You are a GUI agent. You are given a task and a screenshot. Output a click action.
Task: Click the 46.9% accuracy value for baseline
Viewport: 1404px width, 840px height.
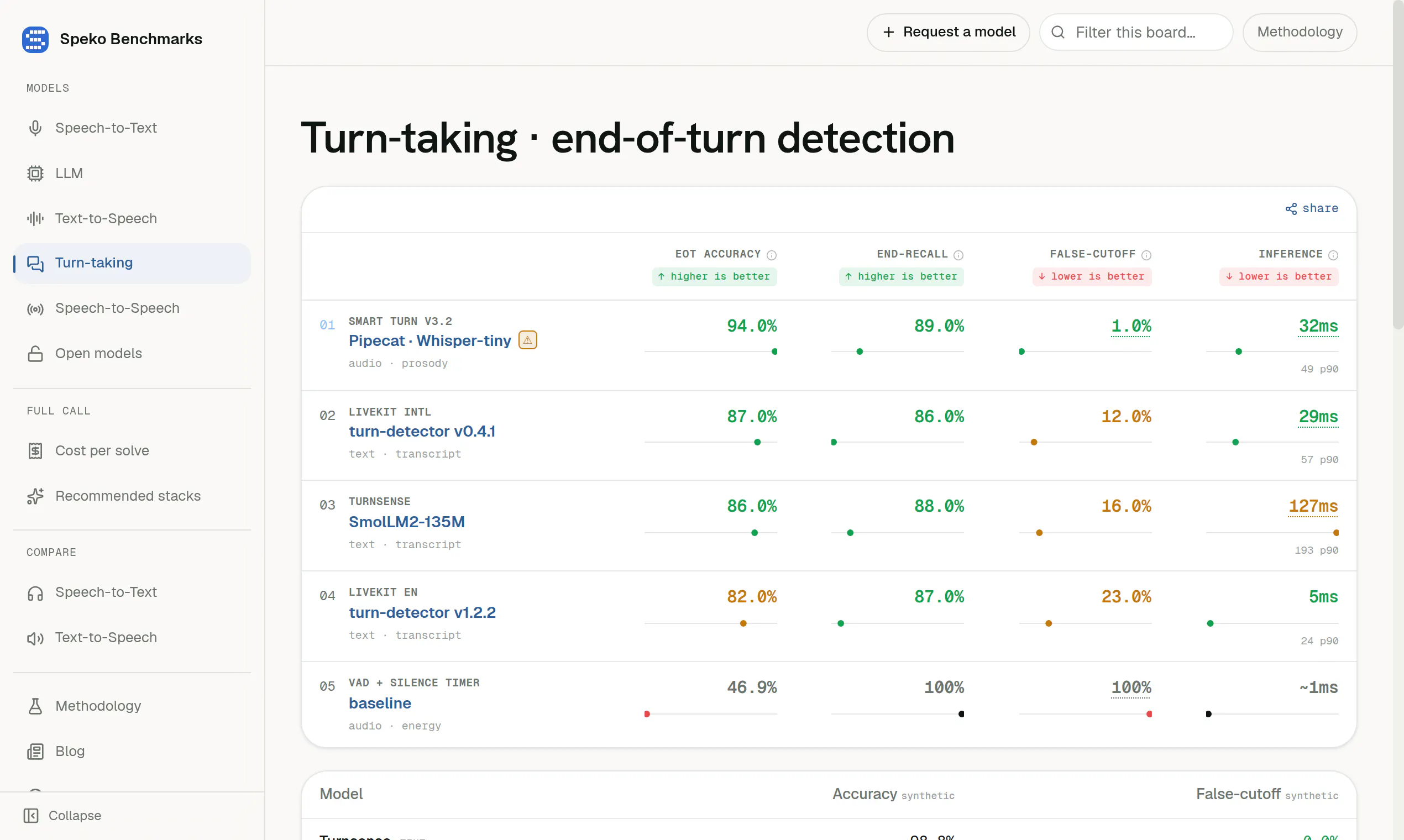pyautogui.click(x=752, y=686)
